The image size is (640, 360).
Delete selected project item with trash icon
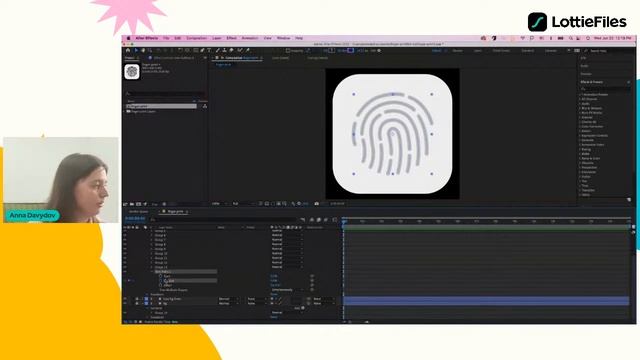pos(164,204)
